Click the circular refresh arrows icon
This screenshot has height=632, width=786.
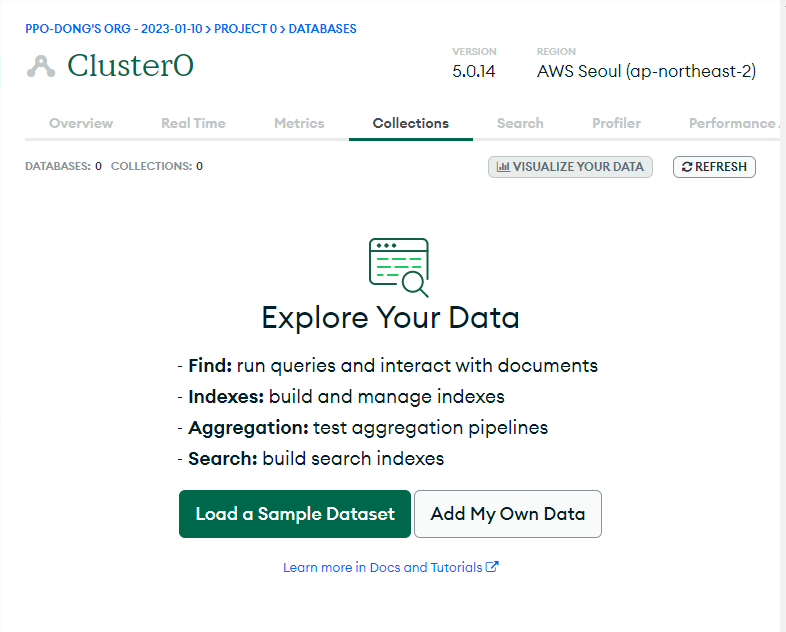(x=687, y=167)
